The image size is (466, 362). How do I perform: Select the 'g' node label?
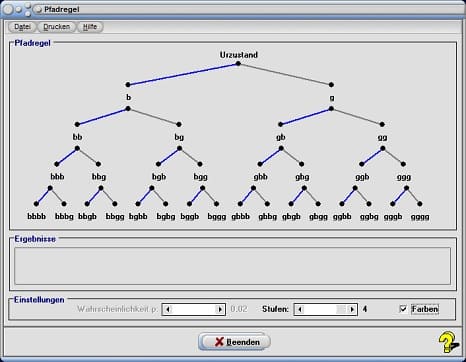pyautogui.click(x=332, y=98)
